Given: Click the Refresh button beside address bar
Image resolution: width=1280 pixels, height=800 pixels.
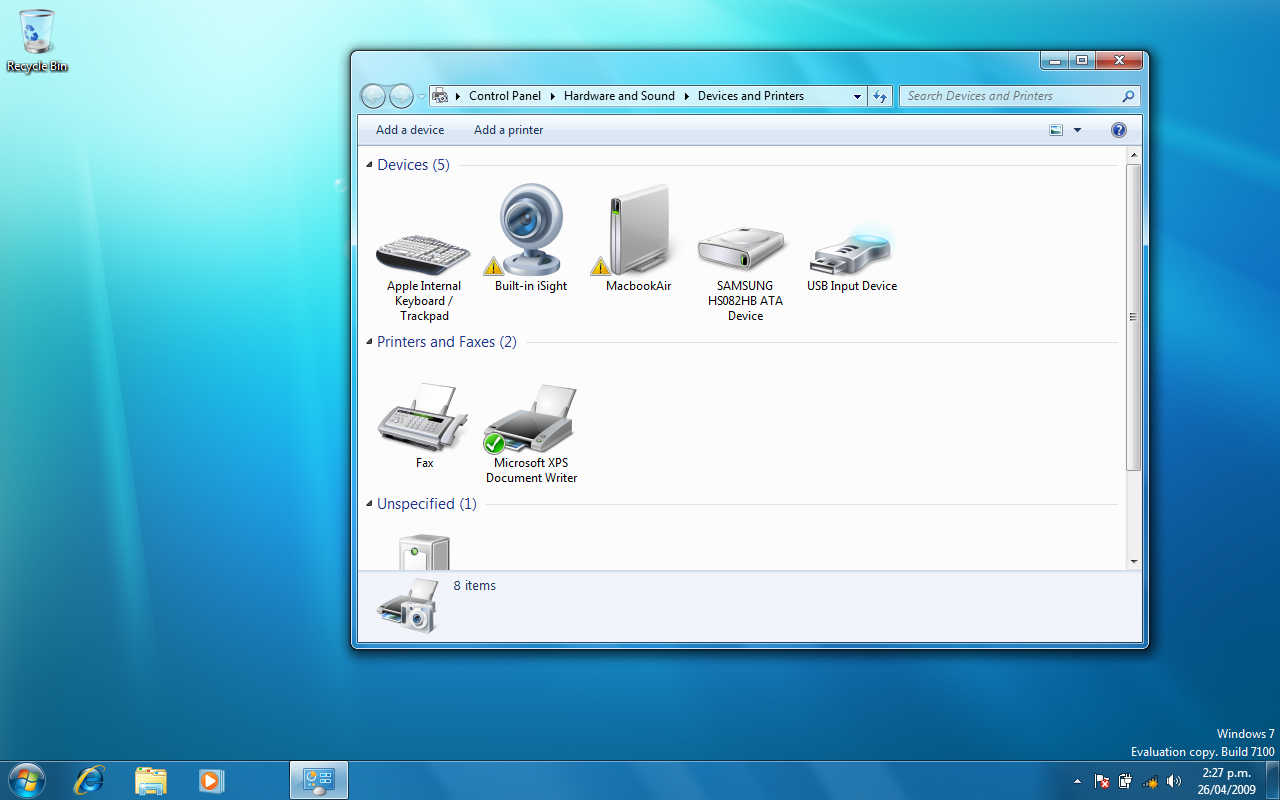Looking at the screenshot, I should 880,96.
